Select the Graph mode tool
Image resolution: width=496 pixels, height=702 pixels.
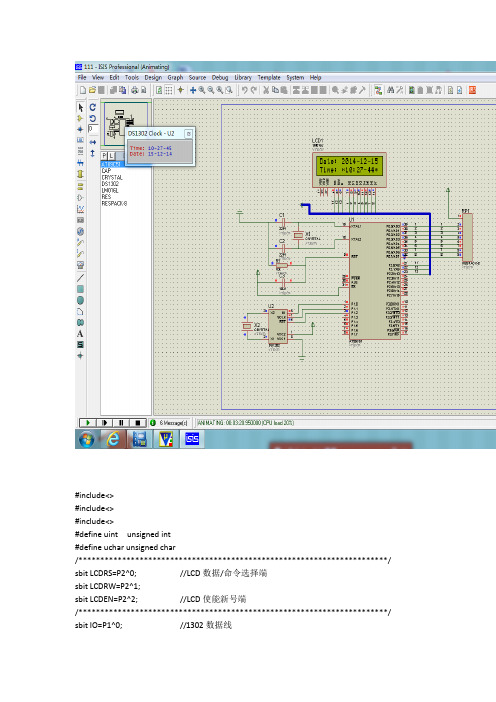tap(81, 209)
